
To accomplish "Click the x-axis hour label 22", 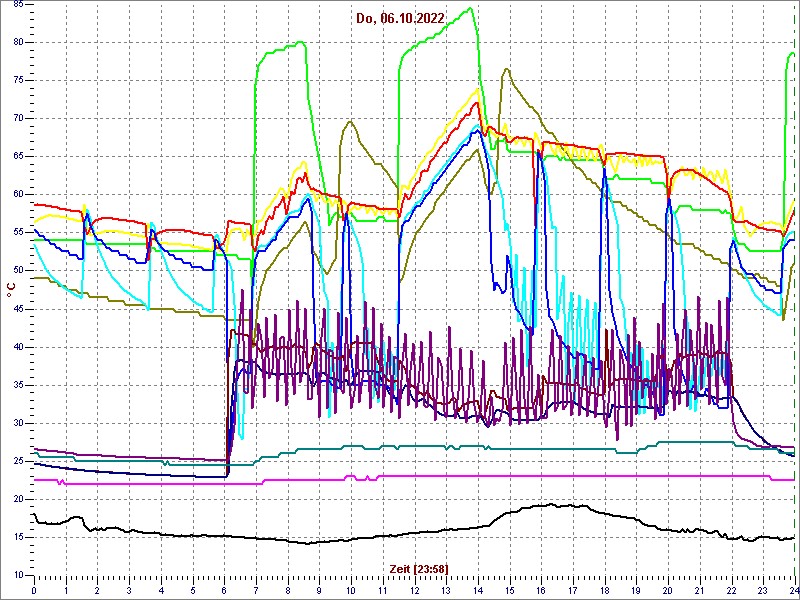I will click(731, 590).
